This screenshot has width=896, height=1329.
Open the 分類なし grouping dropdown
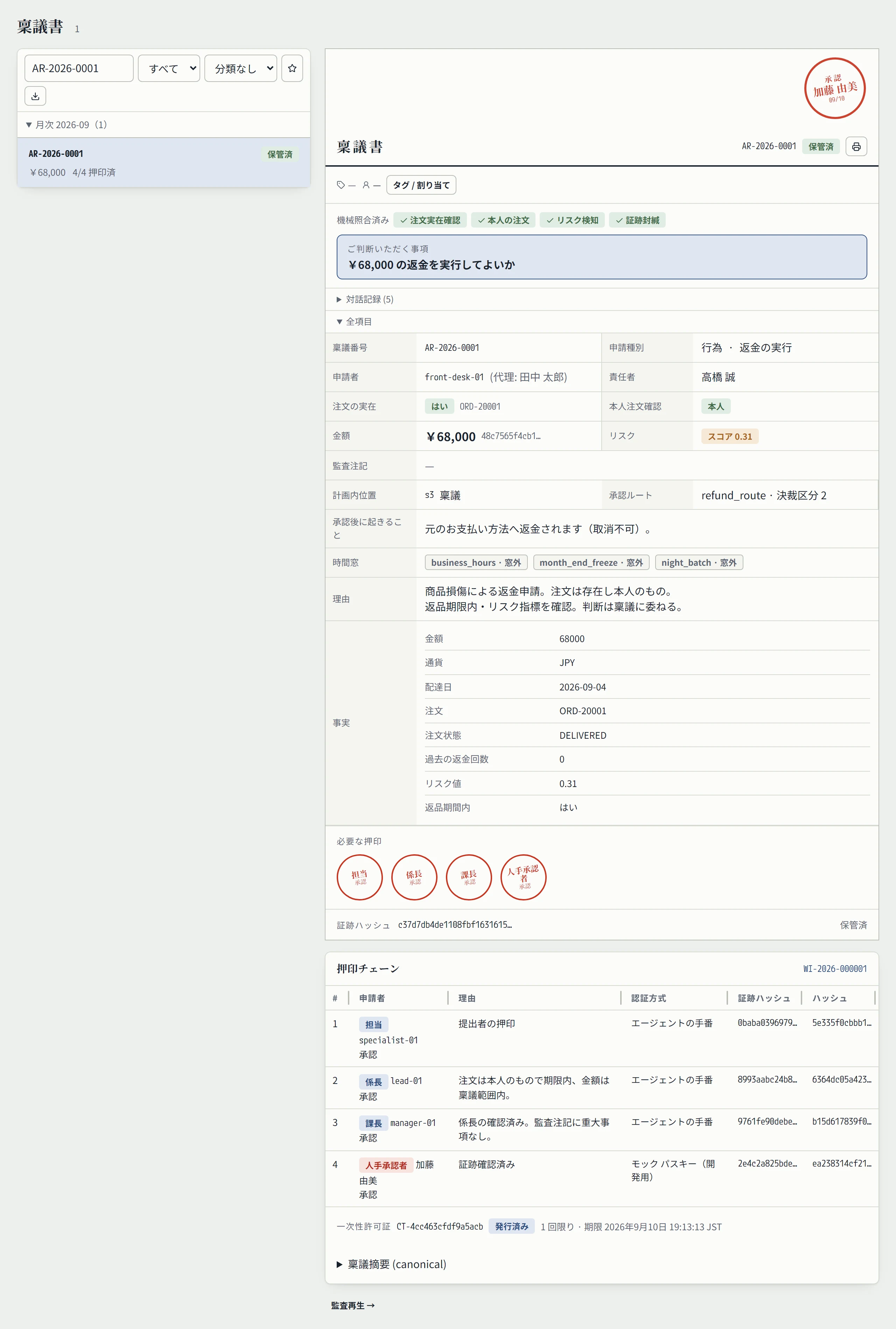240,69
